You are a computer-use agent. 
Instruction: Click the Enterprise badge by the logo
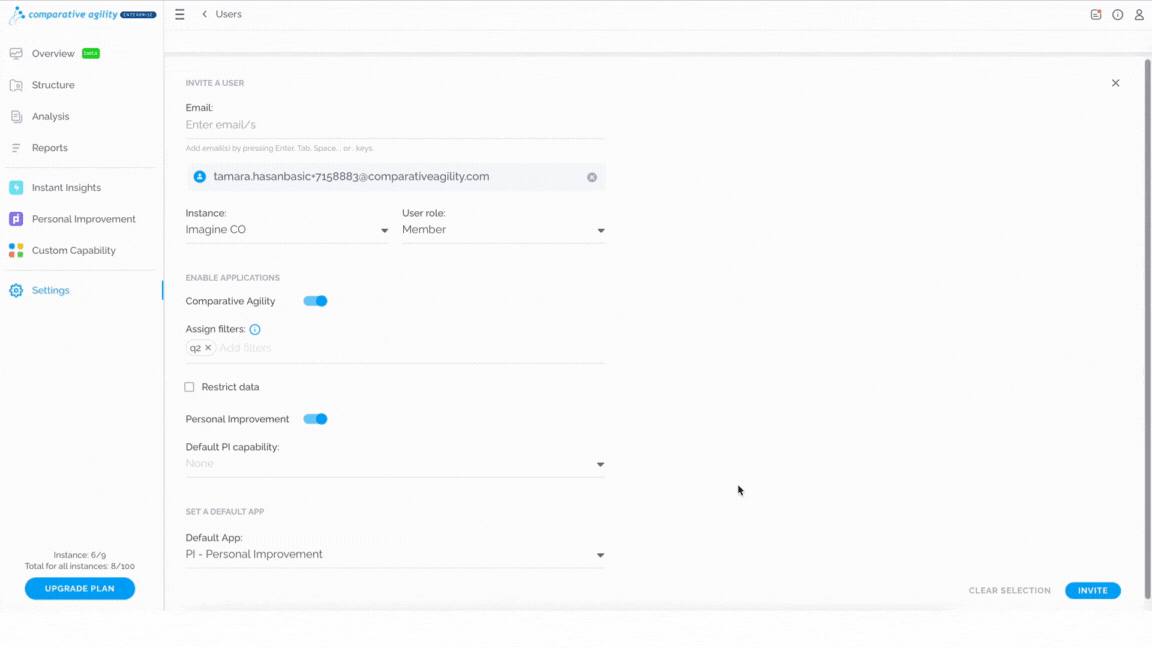138,15
